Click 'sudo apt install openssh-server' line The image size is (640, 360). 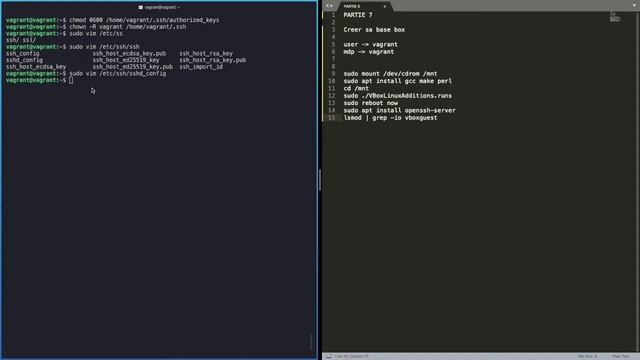tap(400, 111)
